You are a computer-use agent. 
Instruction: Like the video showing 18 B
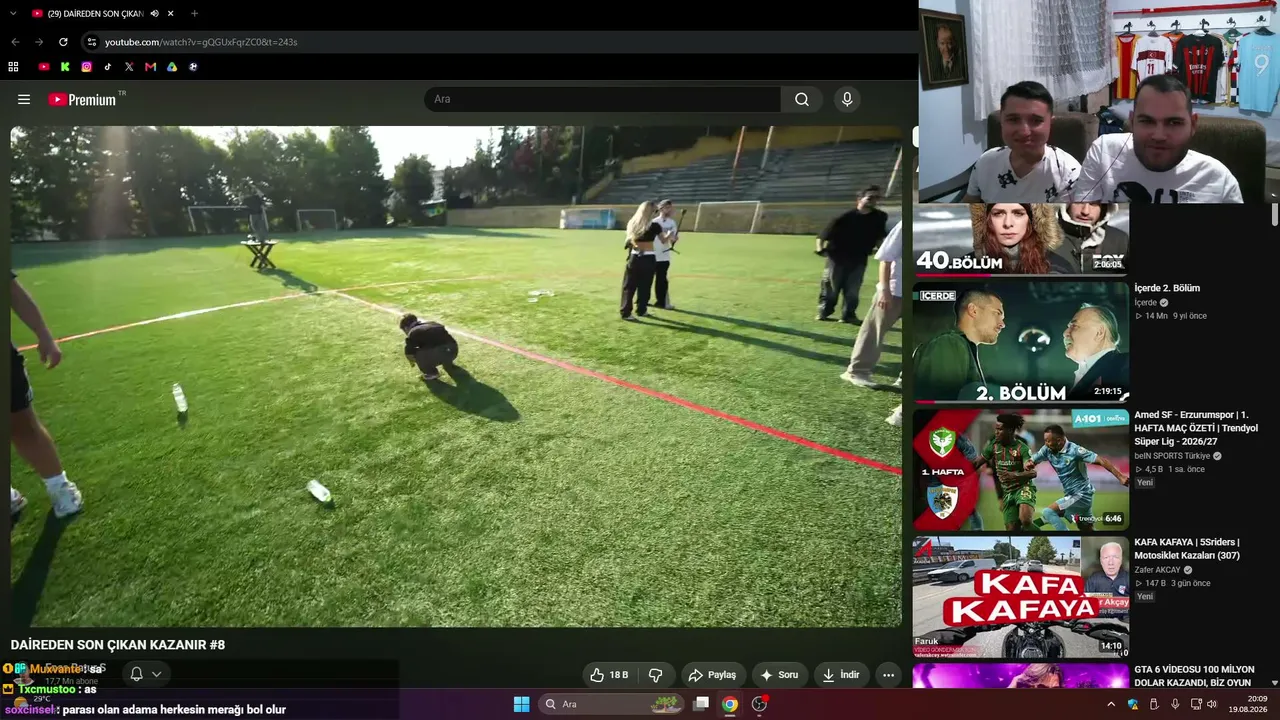pyautogui.click(x=609, y=675)
